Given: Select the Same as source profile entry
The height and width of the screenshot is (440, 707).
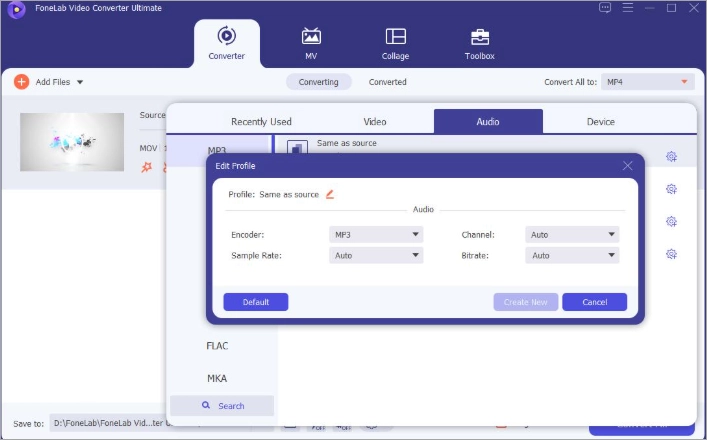Looking at the screenshot, I should click(347, 143).
